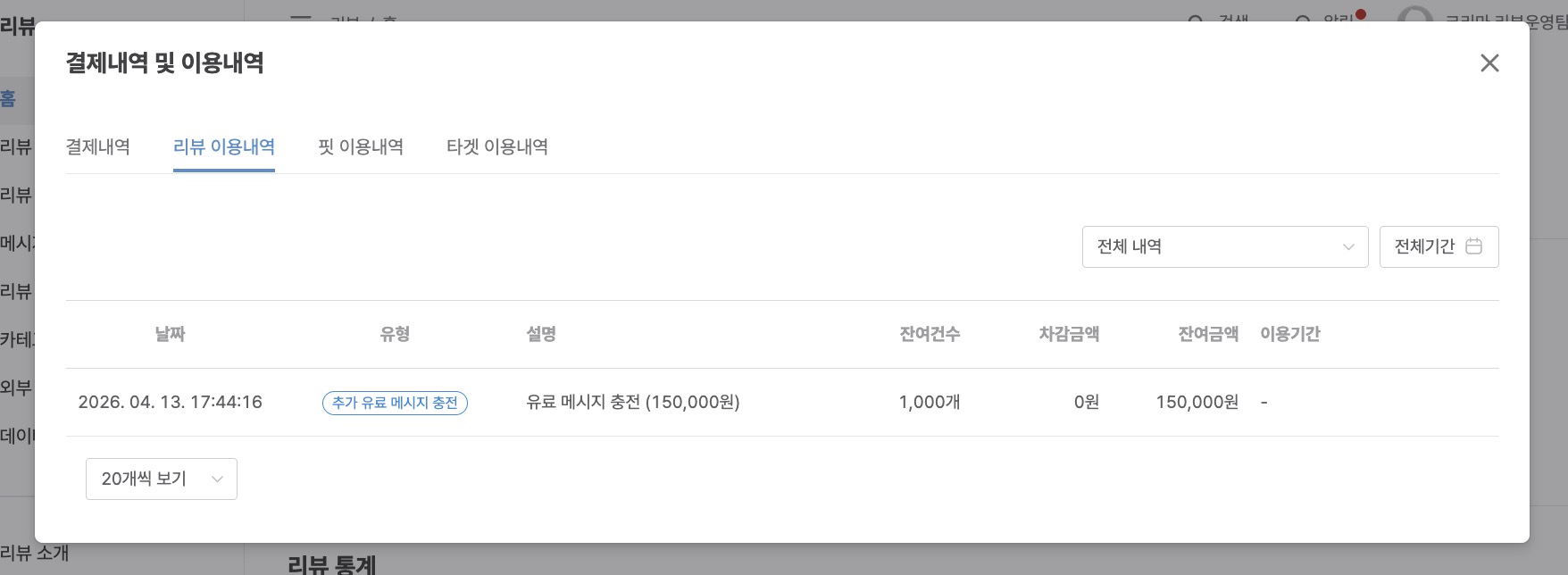Click the 리뷰 소개 sidebar item
The image size is (1568, 575).
coord(36,553)
